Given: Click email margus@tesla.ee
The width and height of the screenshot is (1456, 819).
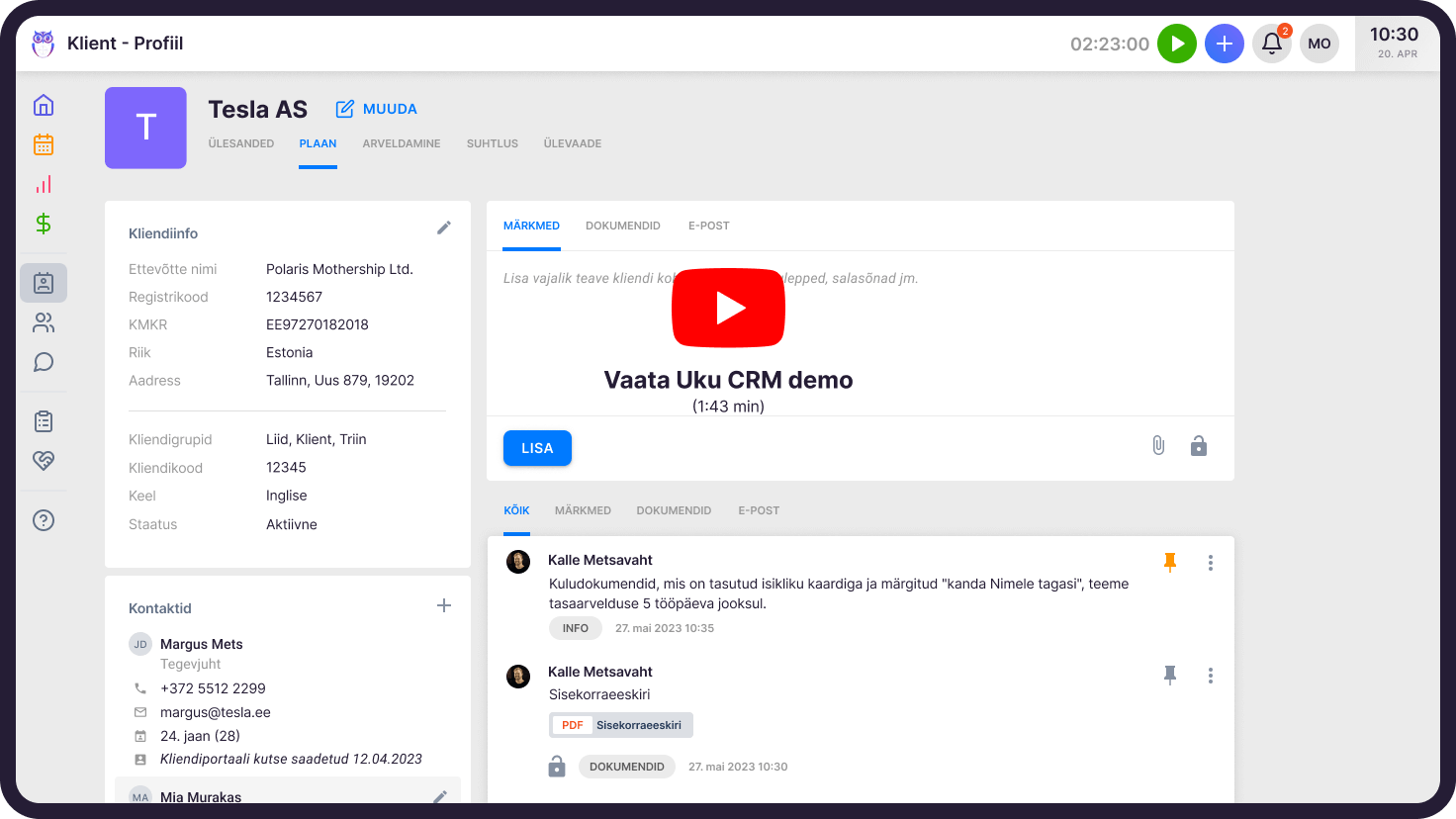Looking at the screenshot, I should (x=216, y=712).
